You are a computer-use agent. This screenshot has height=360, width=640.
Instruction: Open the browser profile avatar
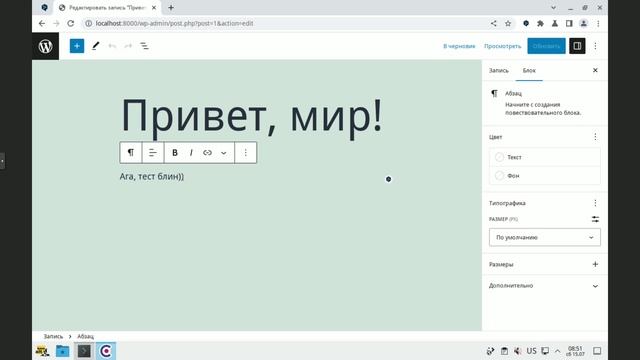[584, 23]
